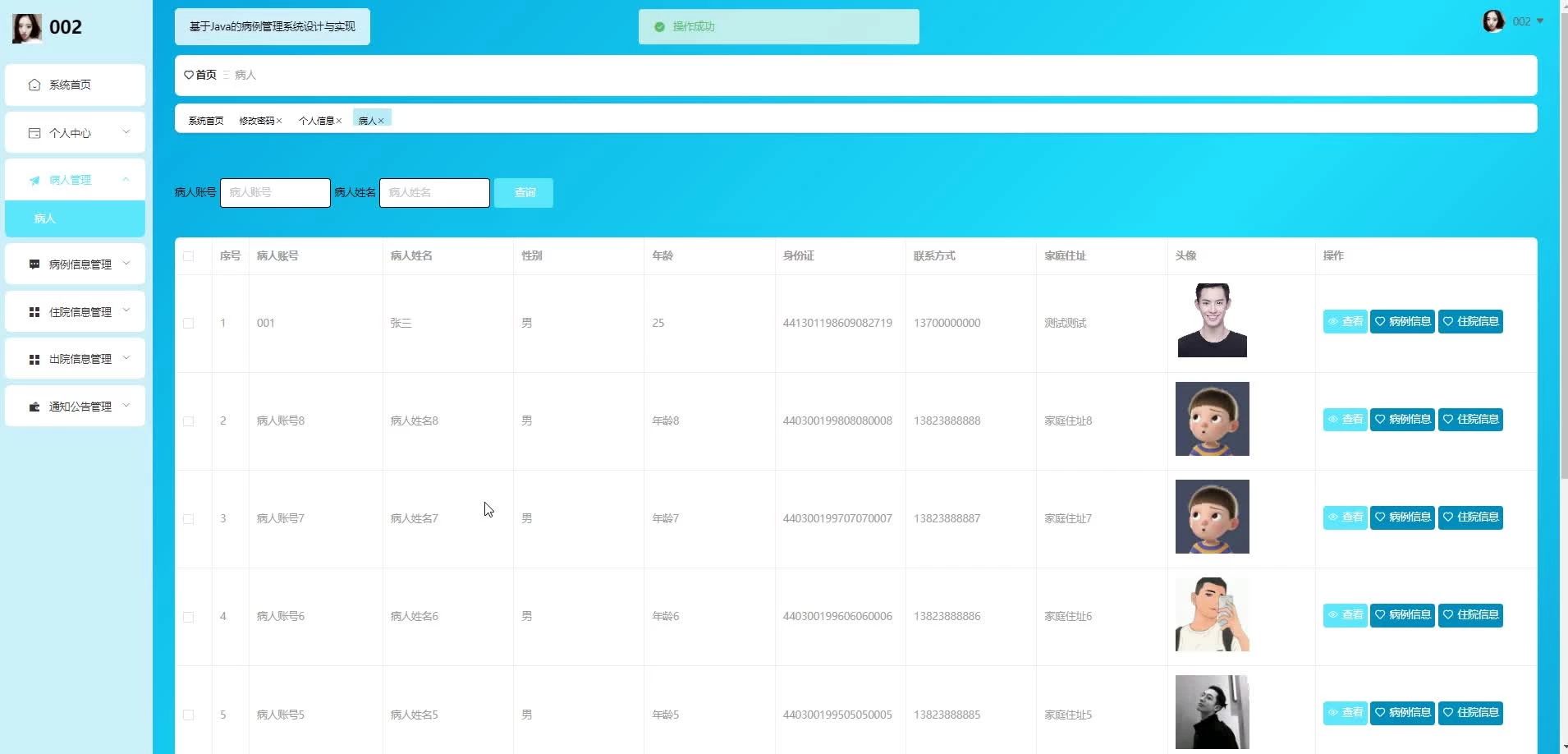Click the avatar photo of 张三
The width and height of the screenshot is (1568, 754).
(x=1213, y=320)
